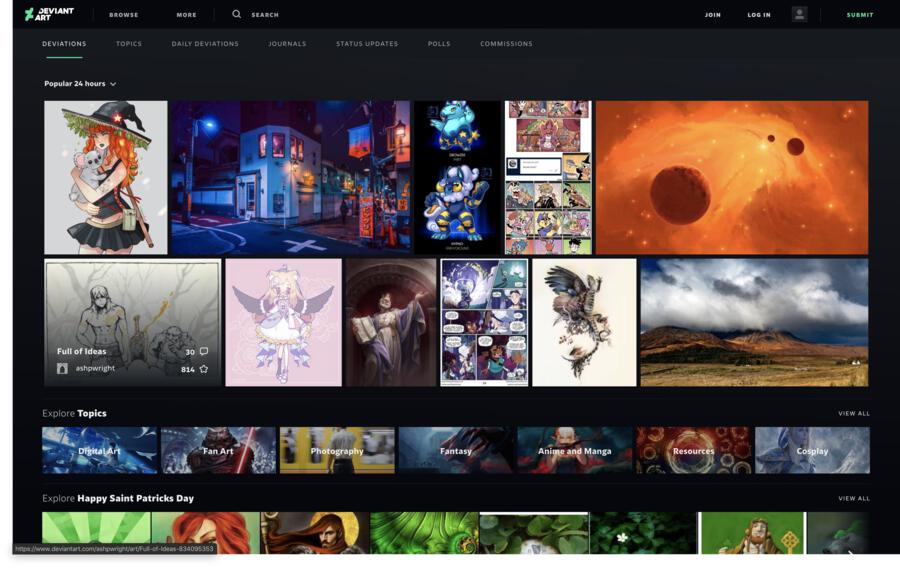This screenshot has height=569, width=900.
Task: Open the Journals tab
Action: [287, 44]
